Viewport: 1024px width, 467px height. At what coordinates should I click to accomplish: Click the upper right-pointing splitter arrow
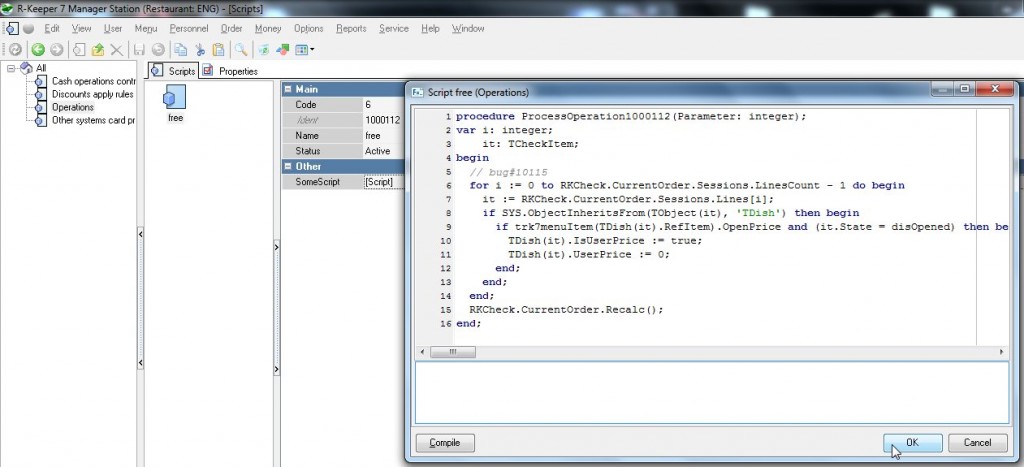(x=277, y=248)
